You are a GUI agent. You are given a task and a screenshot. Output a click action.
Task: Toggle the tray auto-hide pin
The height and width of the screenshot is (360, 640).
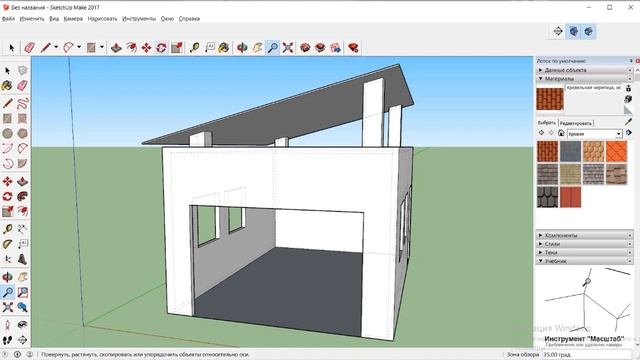point(631,61)
